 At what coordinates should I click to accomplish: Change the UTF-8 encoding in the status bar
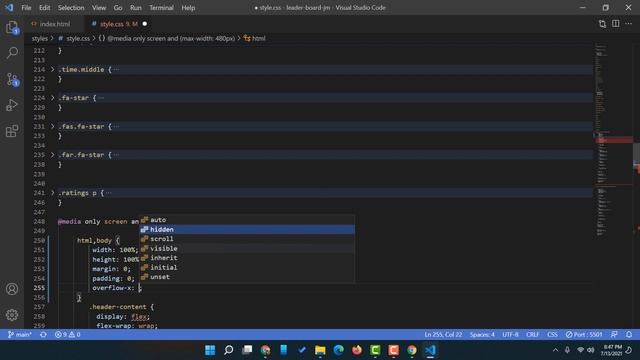pyautogui.click(x=510, y=334)
